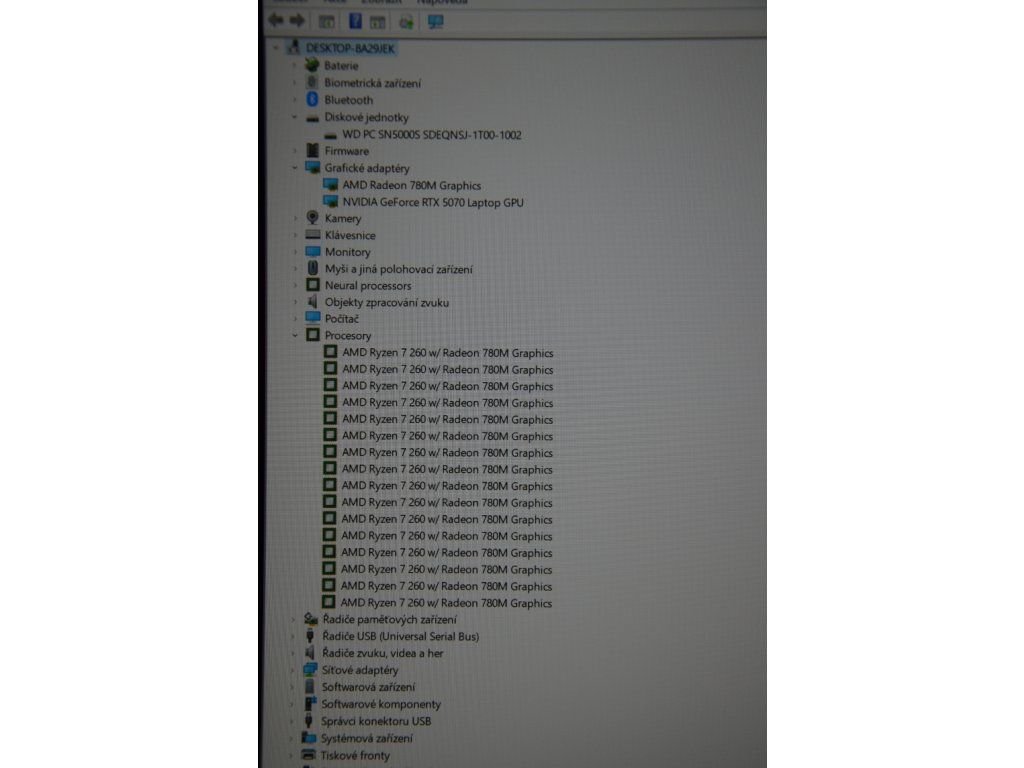
Task: Click the 'Počítač' label
Action: pyautogui.click(x=342, y=319)
